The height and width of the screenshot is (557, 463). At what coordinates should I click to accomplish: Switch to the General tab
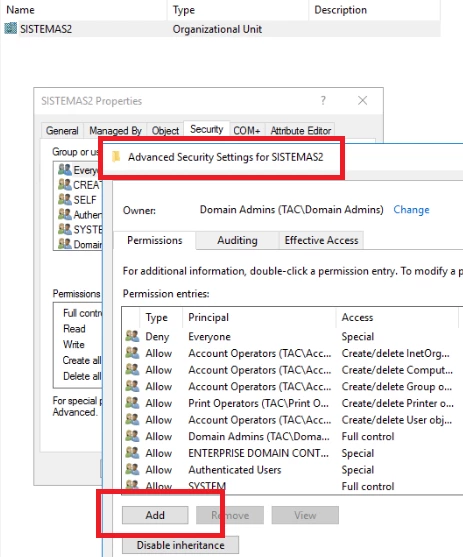(62, 131)
